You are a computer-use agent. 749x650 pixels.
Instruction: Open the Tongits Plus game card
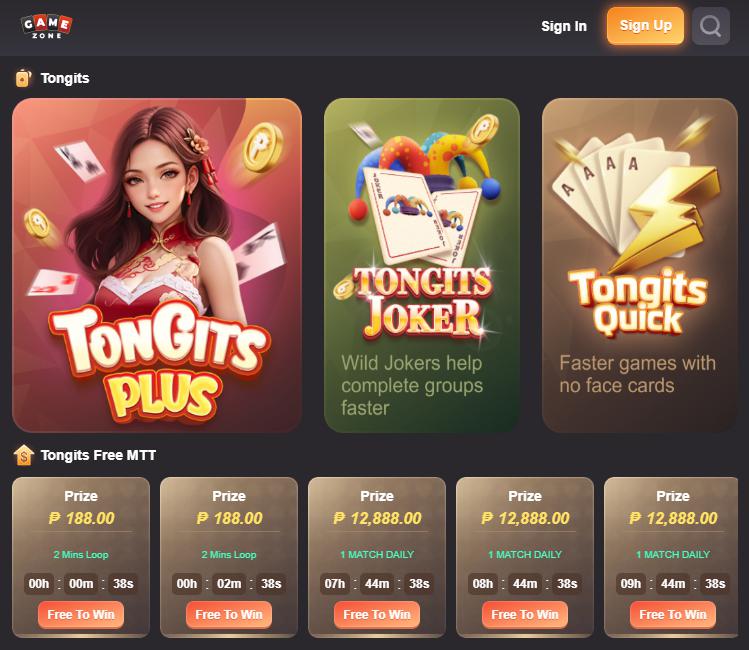tap(157, 265)
